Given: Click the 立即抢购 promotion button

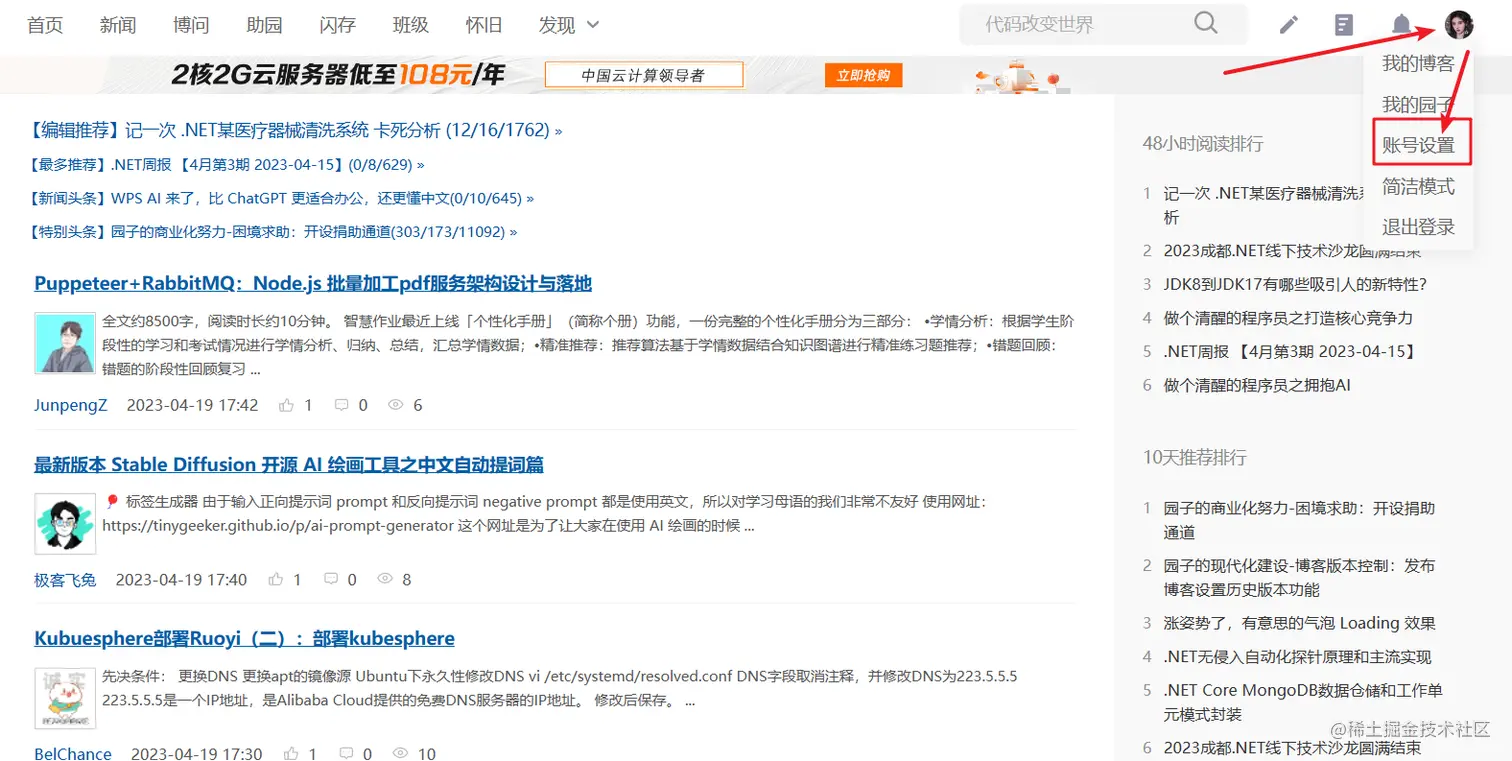Looking at the screenshot, I should point(862,74).
